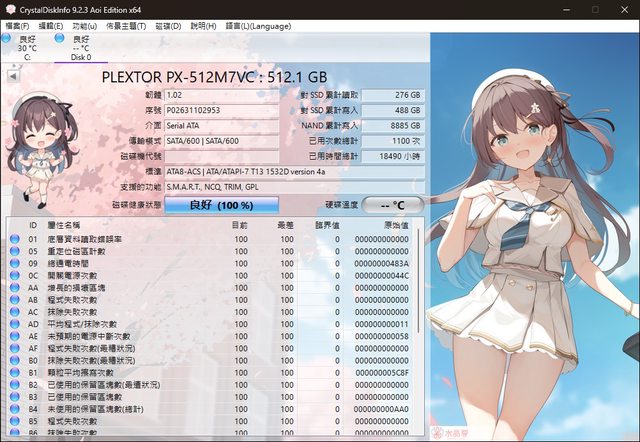640x442 pixels.
Task: Click the status orb in row AB
Action: click(15, 300)
